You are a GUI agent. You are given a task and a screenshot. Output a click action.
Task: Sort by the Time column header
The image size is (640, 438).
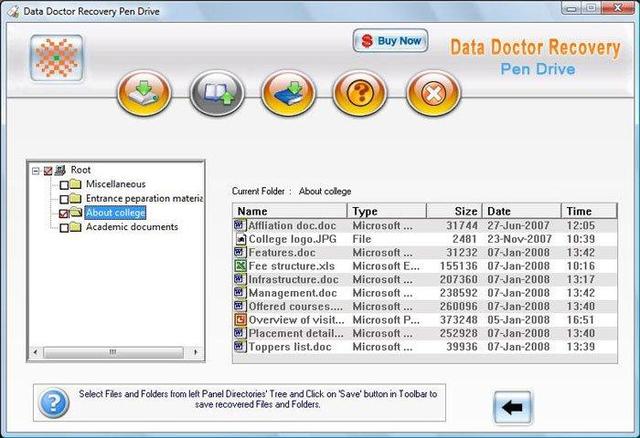click(589, 211)
